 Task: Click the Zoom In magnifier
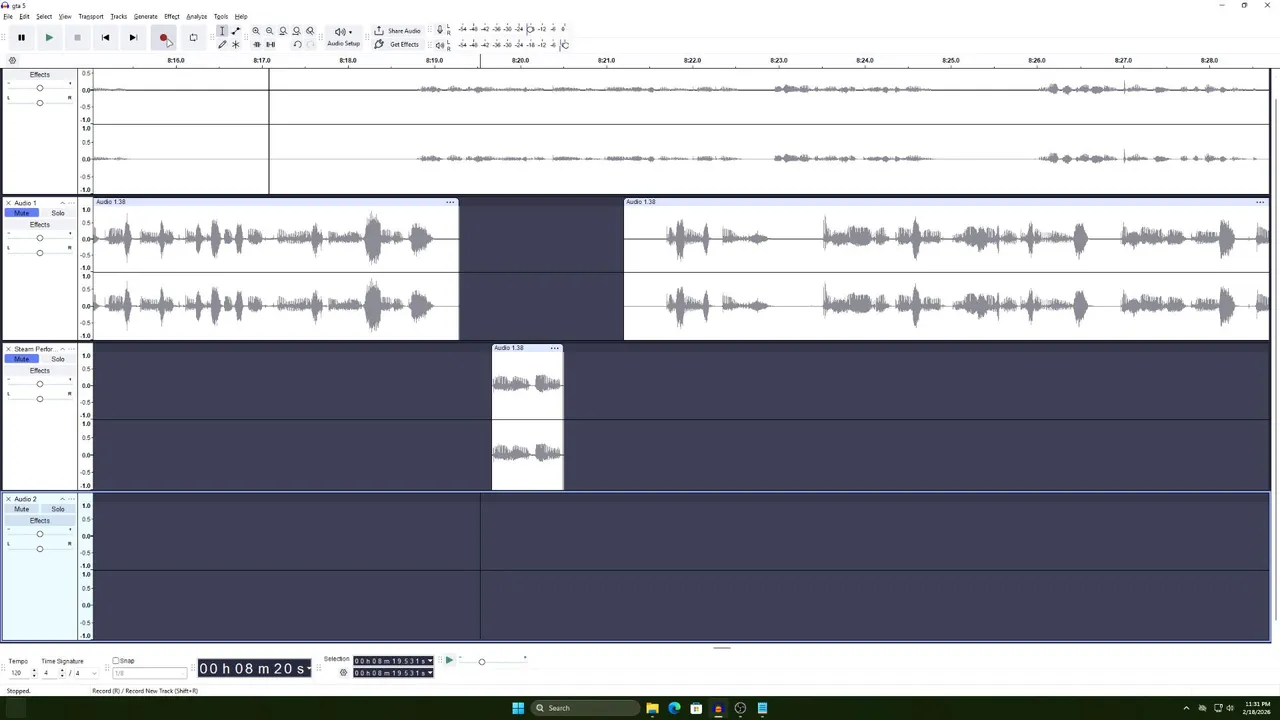256,31
